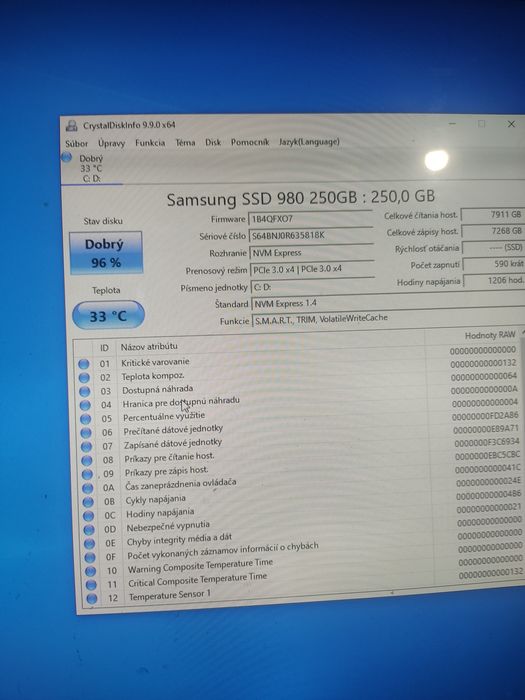Click status dot for Cykly napájania
The image size is (525, 700).
88,502
